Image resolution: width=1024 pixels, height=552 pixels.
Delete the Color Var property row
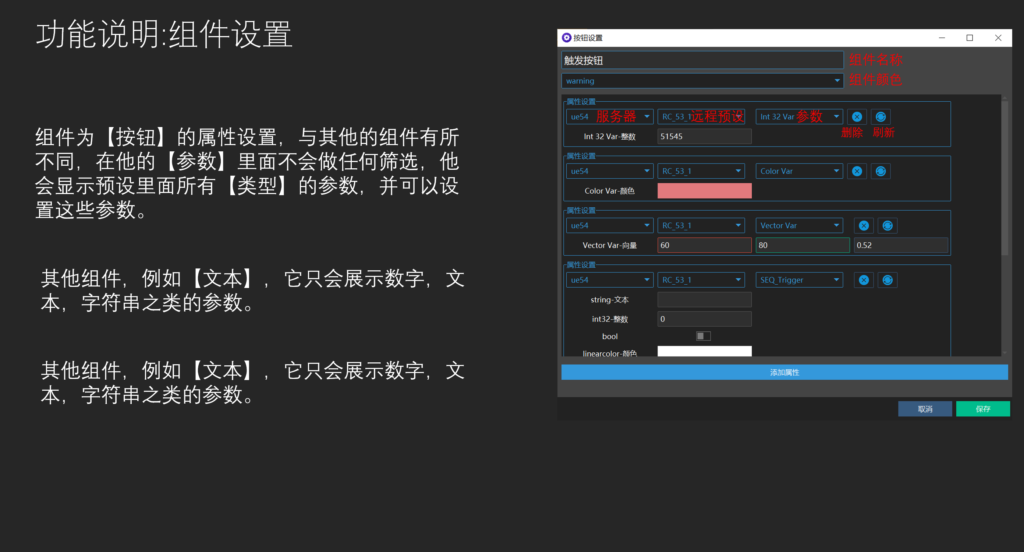pos(857,171)
